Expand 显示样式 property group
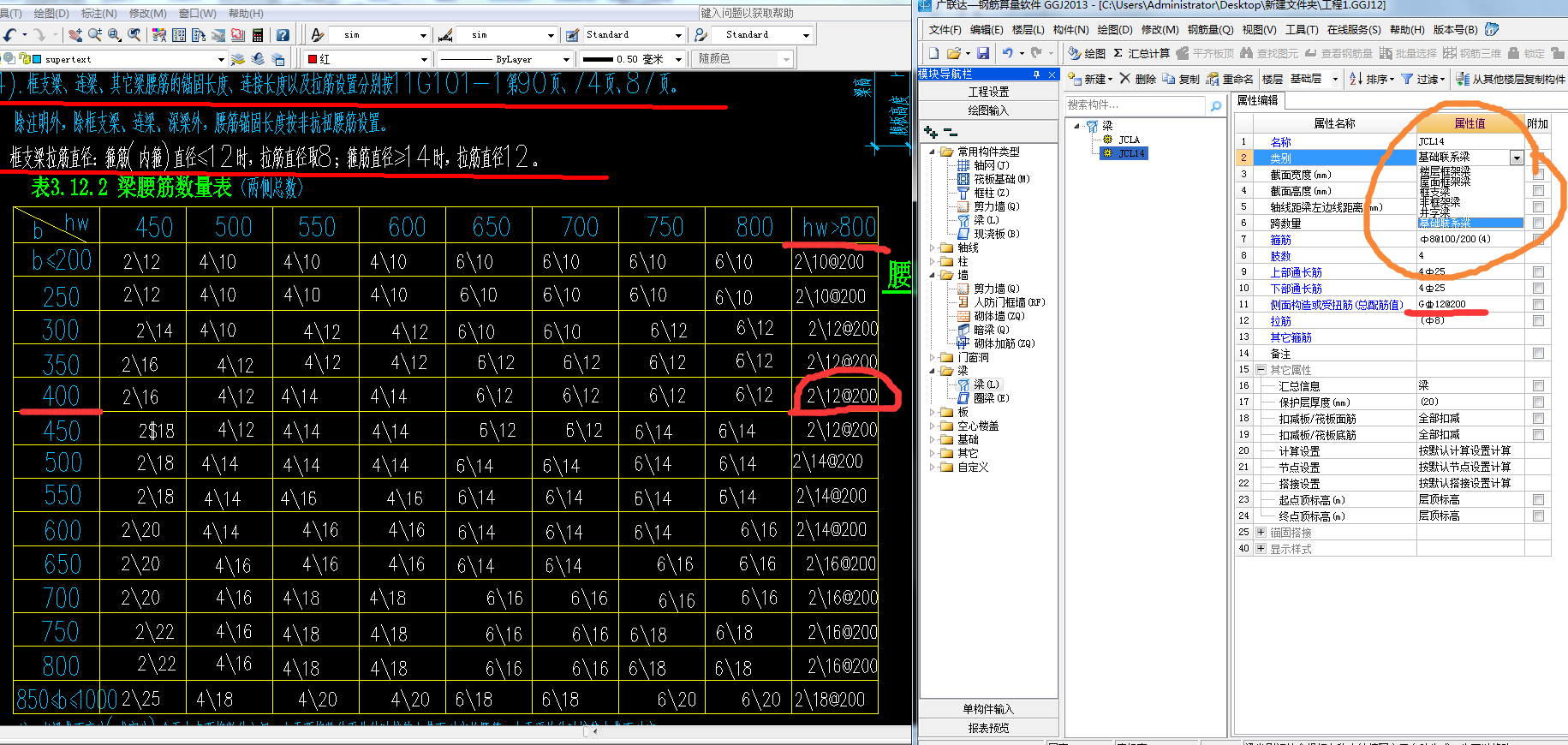Image resolution: width=1568 pixels, height=745 pixels. tap(1261, 548)
